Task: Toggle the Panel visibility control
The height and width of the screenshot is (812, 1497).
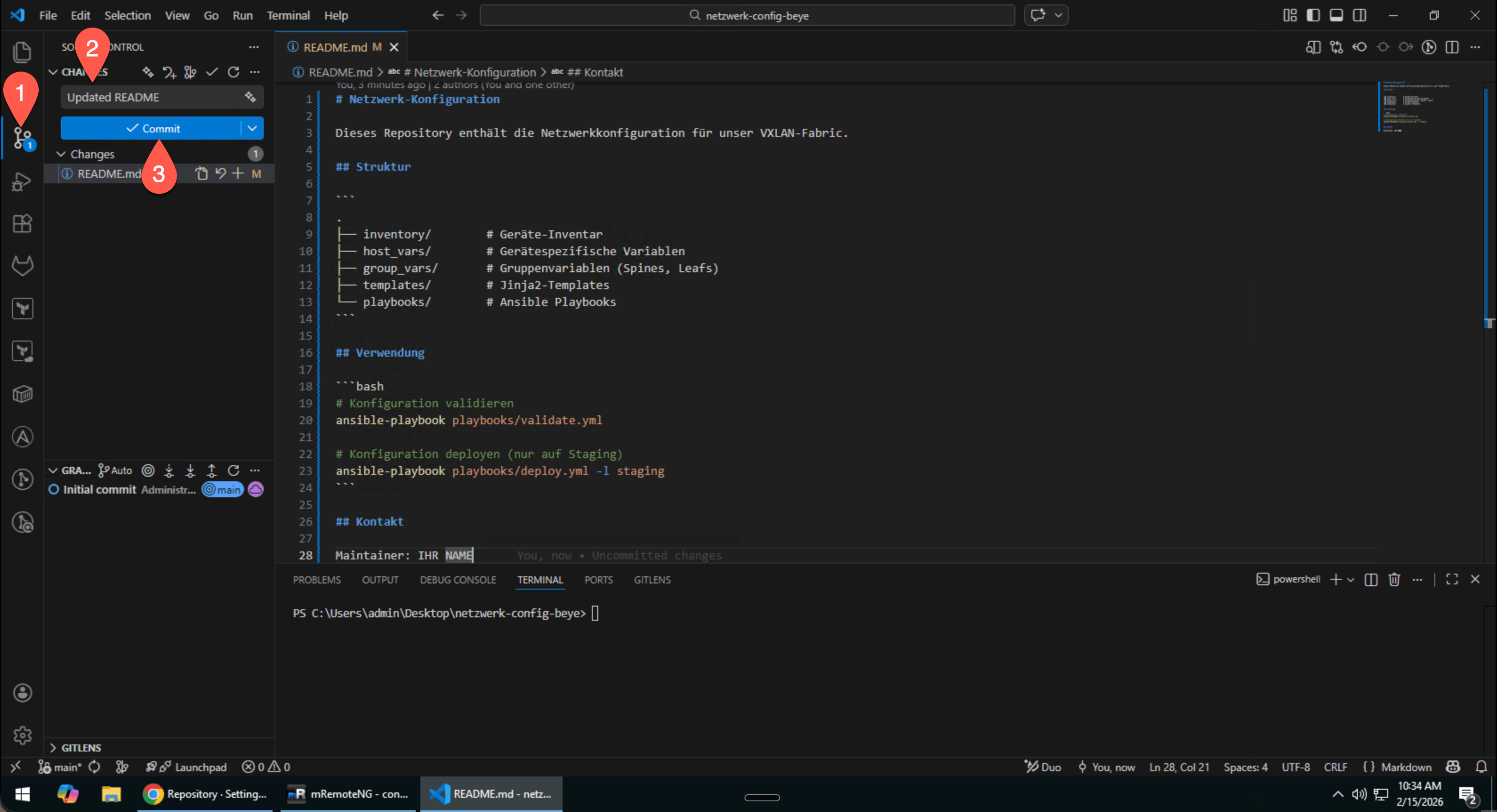Action: pyautogui.click(x=1336, y=15)
